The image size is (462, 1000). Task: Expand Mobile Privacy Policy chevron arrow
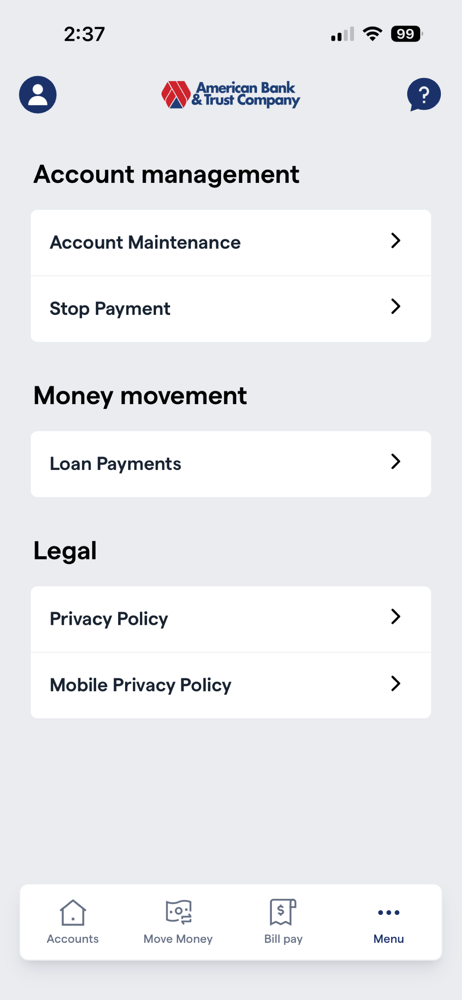pyautogui.click(x=396, y=684)
